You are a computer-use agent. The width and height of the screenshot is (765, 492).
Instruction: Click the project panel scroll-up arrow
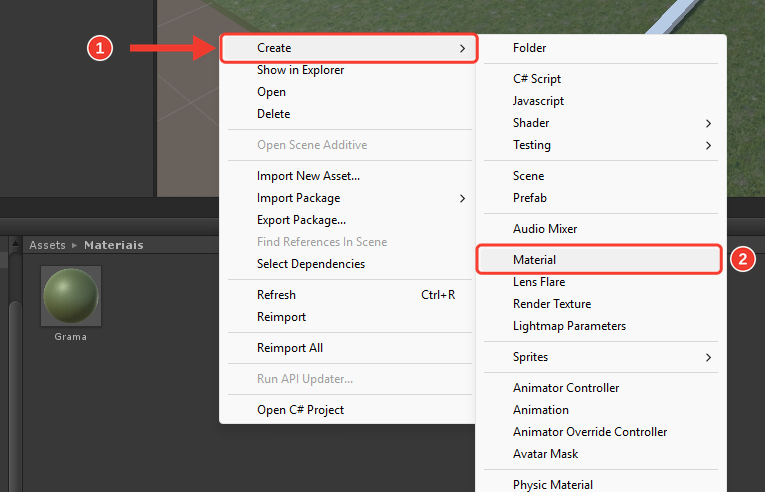pos(16,243)
